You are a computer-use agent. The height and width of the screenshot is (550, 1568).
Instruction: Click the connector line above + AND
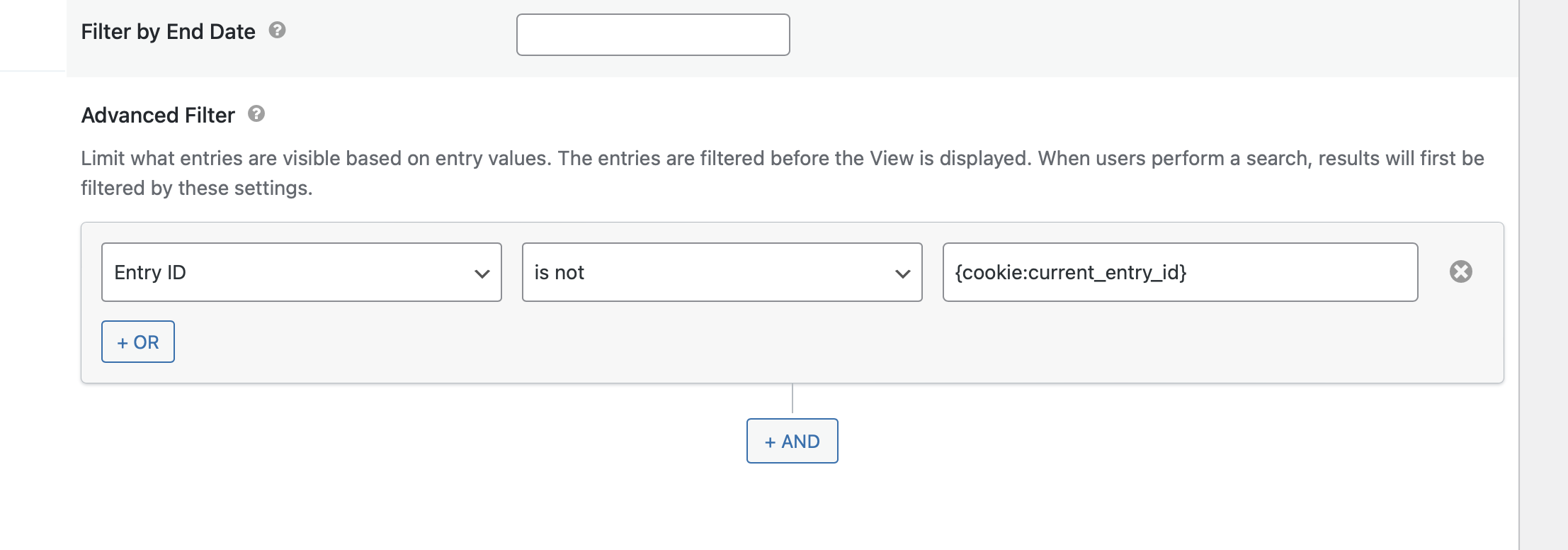pos(792,400)
